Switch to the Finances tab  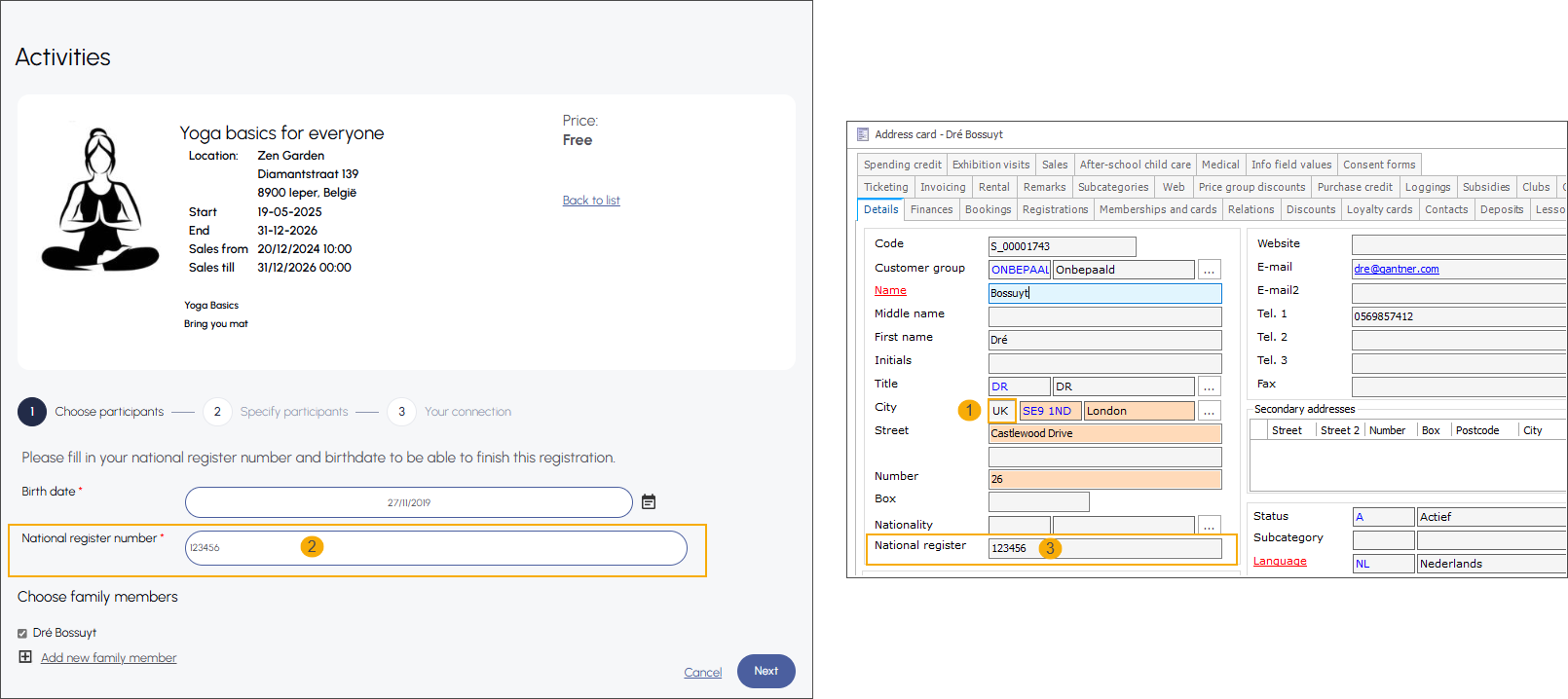pos(931,209)
